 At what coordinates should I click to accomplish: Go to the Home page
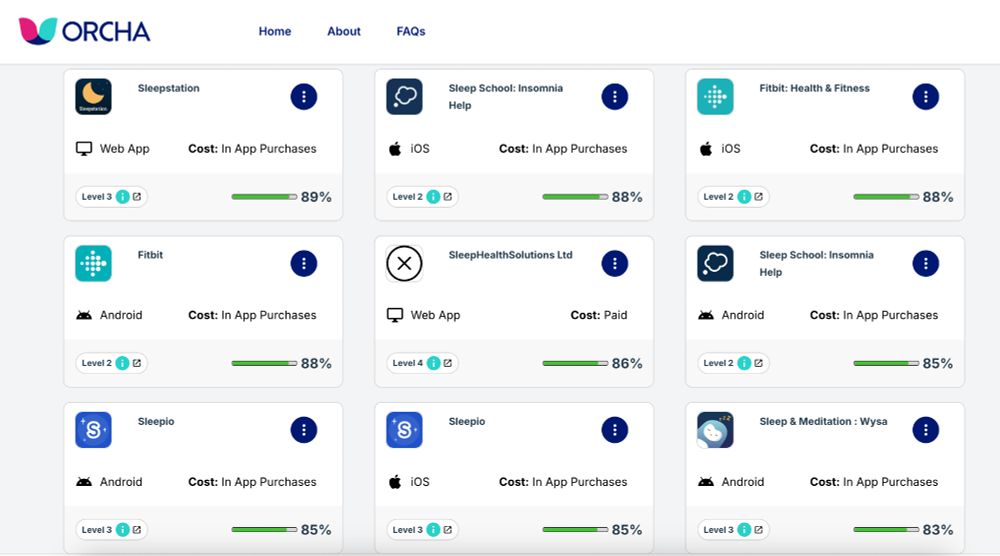(274, 31)
